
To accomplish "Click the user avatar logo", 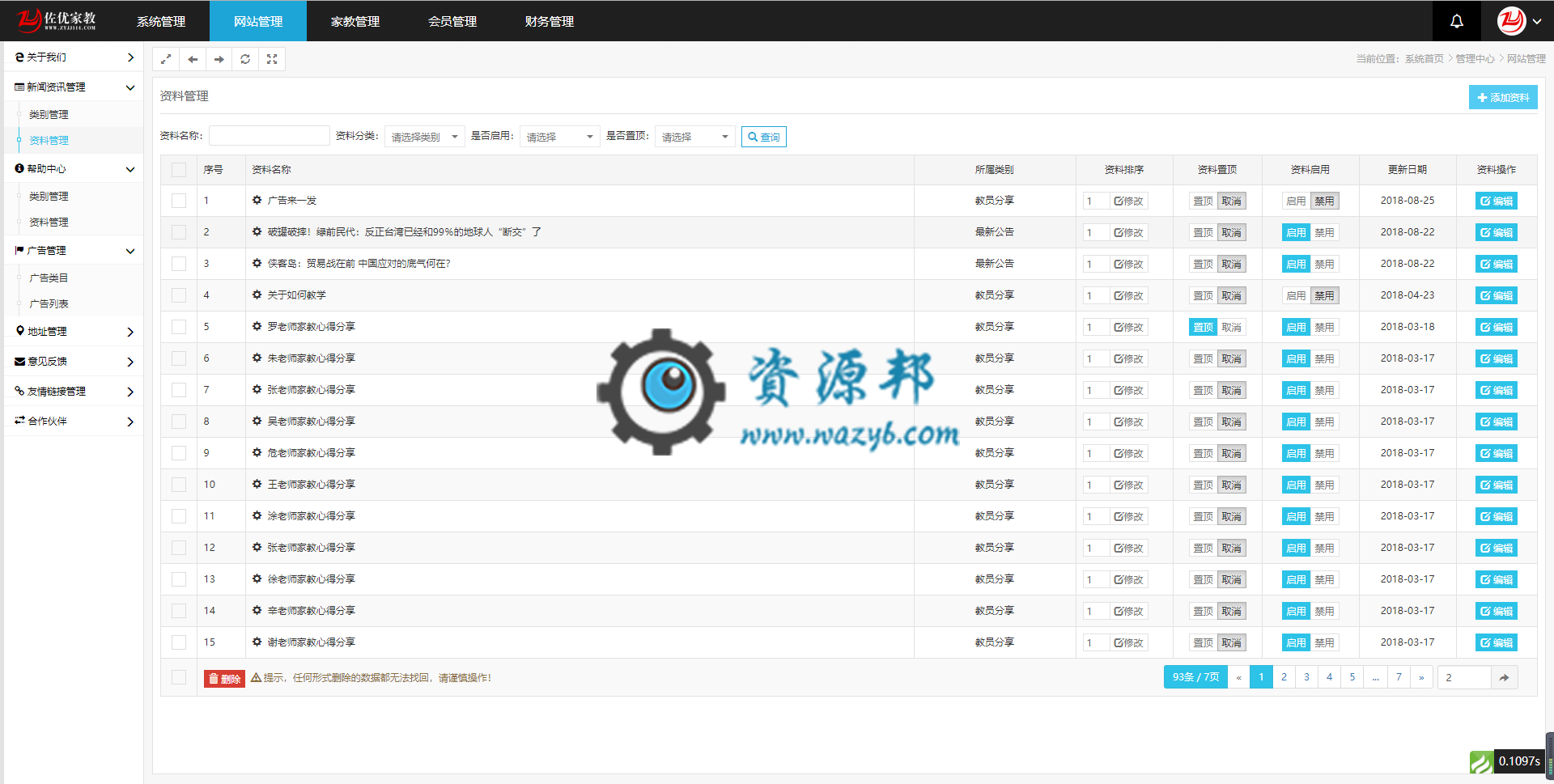I will coord(1511,21).
